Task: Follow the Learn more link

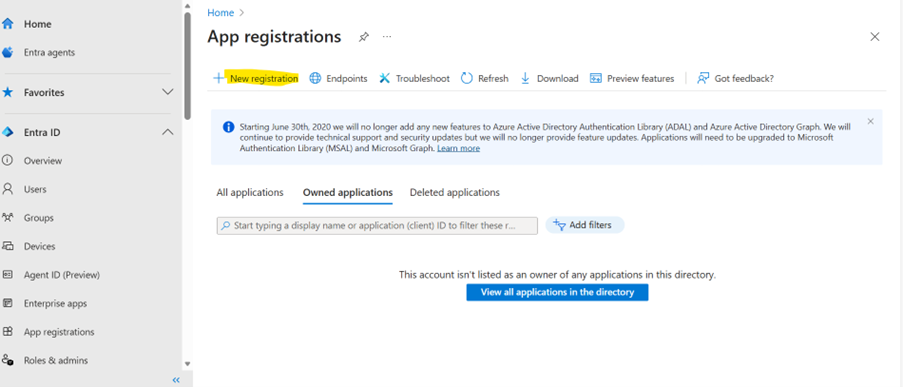Action: (458, 148)
